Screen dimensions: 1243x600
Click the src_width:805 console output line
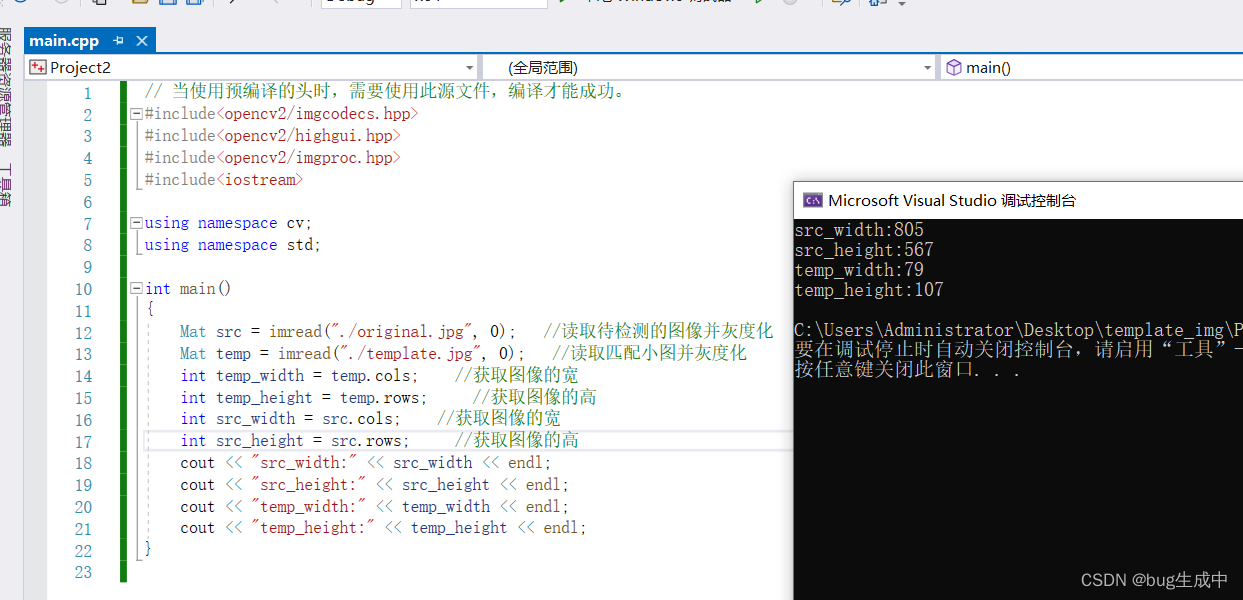point(859,230)
